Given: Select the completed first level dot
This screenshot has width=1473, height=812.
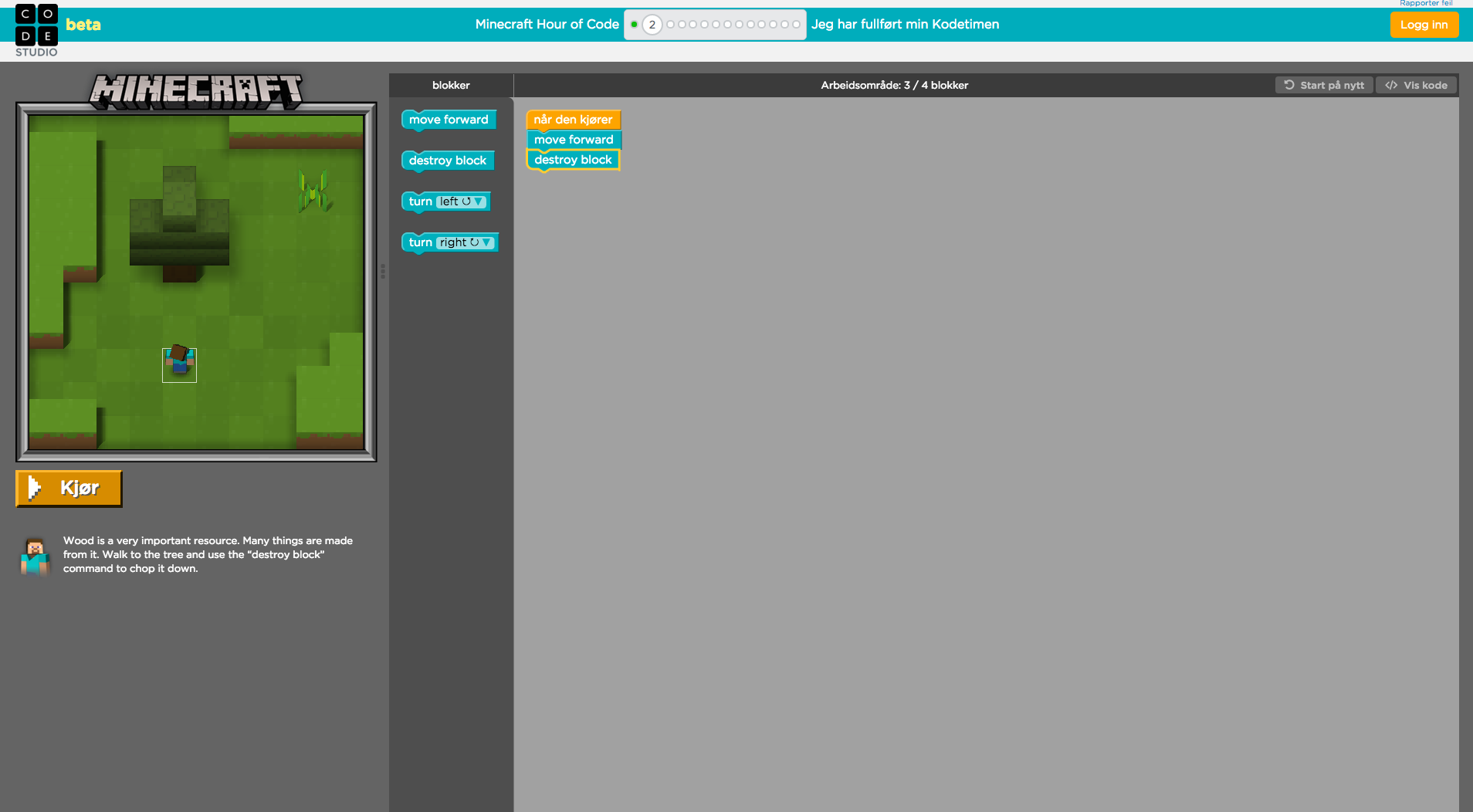Looking at the screenshot, I should pos(634,25).
